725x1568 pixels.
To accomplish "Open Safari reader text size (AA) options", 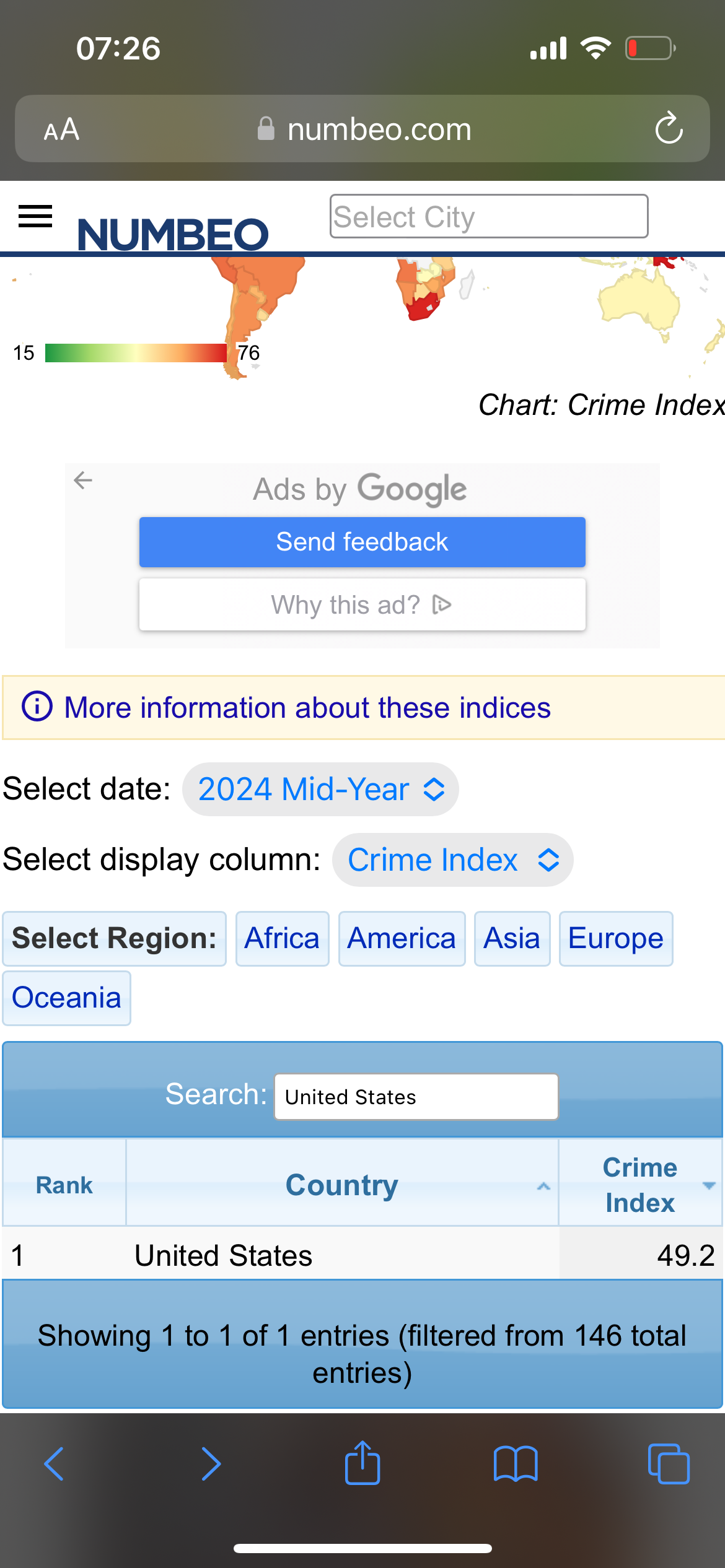I will (x=61, y=129).
